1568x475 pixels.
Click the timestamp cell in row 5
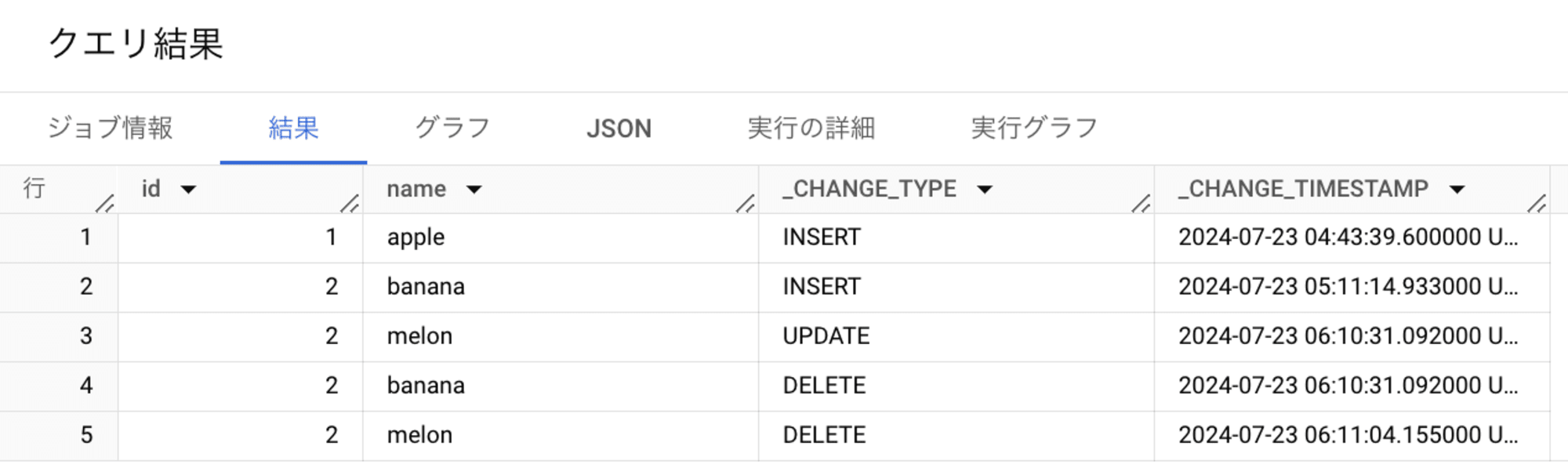1352,435
